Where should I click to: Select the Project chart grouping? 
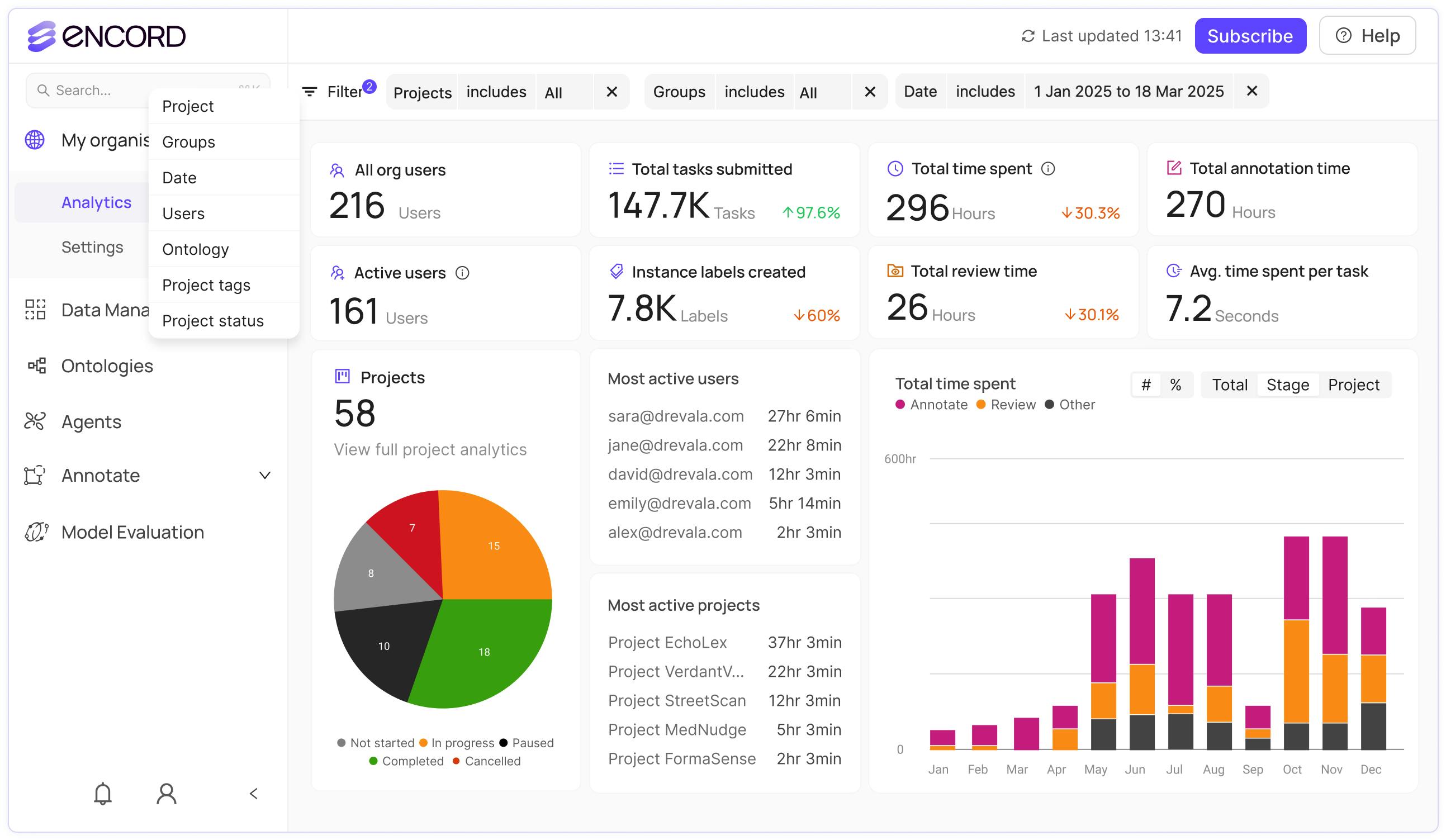tap(1354, 385)
